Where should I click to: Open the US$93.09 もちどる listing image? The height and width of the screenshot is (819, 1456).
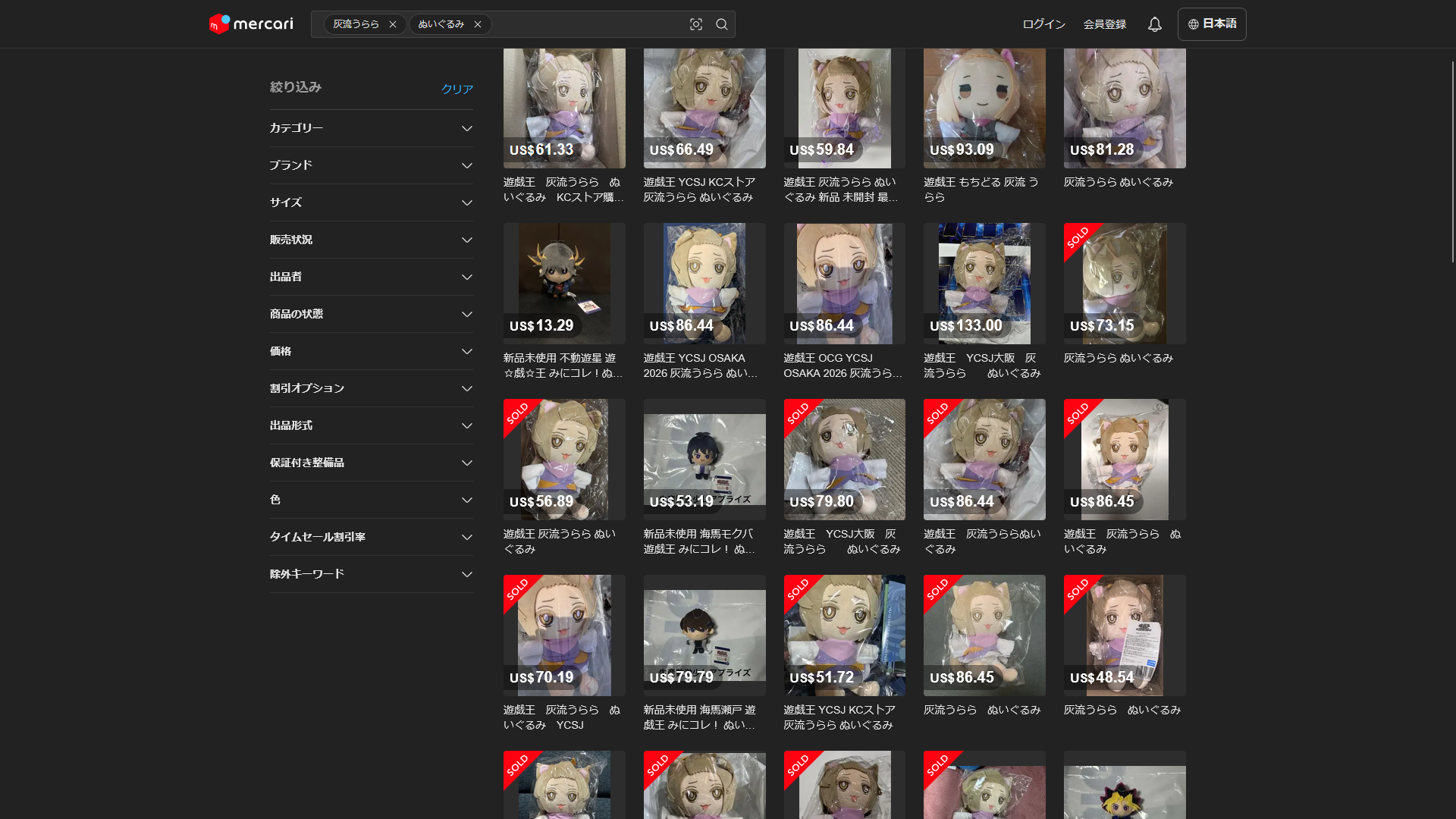(x=984, y=108)
